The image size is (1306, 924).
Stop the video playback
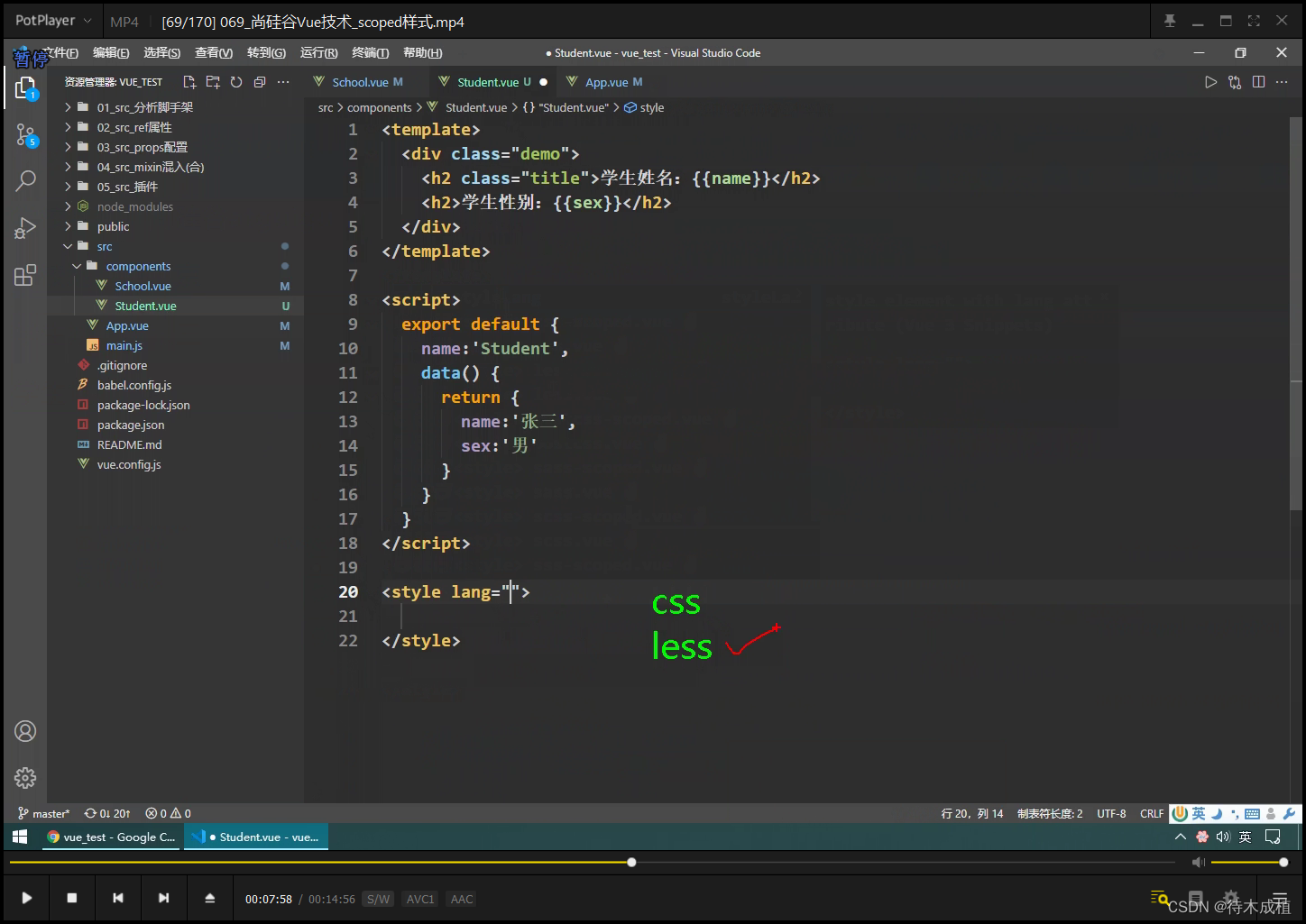[72, 898]
